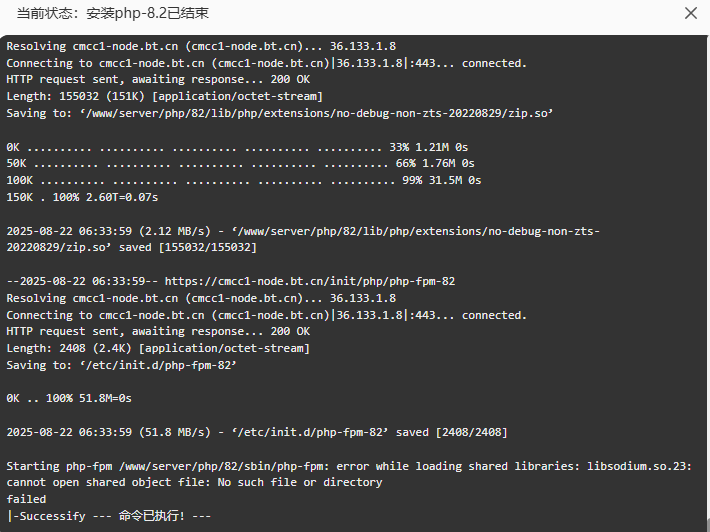The image size is (710, 532).
Task: Click 'cannot open shared object file' line
Action: pos(194,482)
